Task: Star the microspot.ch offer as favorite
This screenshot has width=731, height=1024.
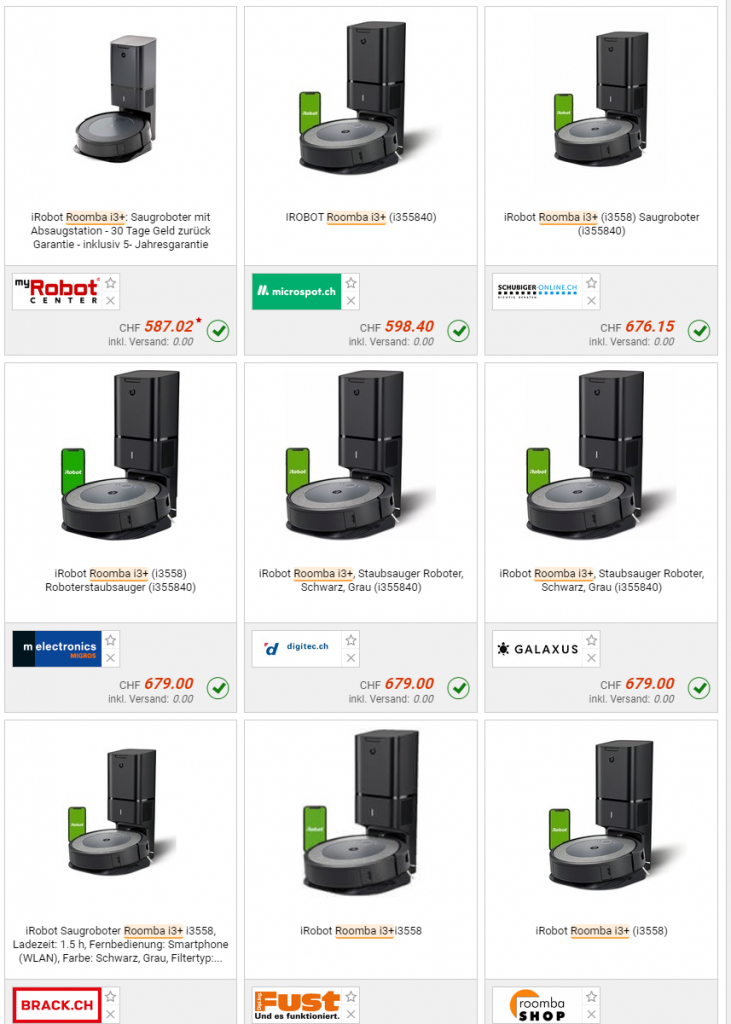Action: pos(351,283)
